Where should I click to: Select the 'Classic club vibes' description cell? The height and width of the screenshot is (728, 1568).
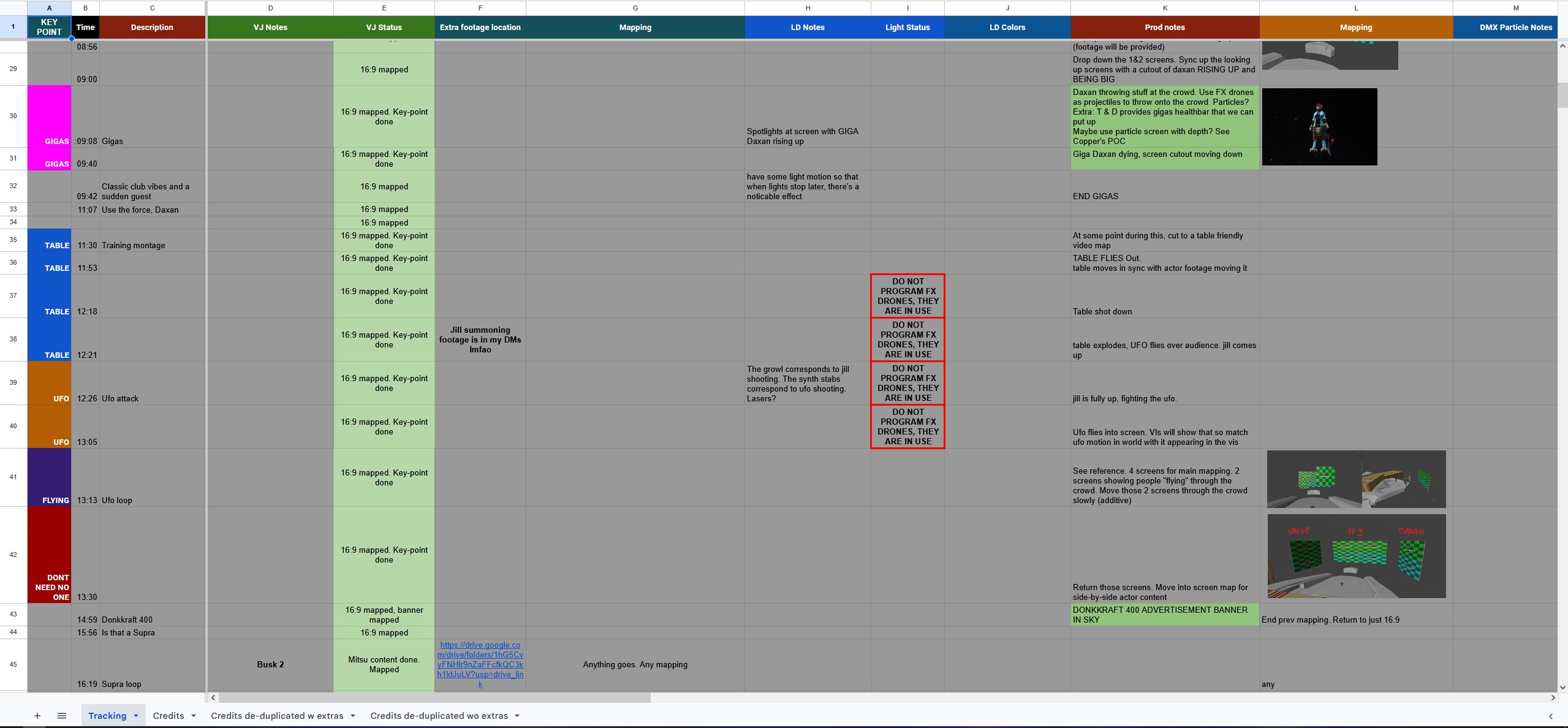[x=152, y=186]
